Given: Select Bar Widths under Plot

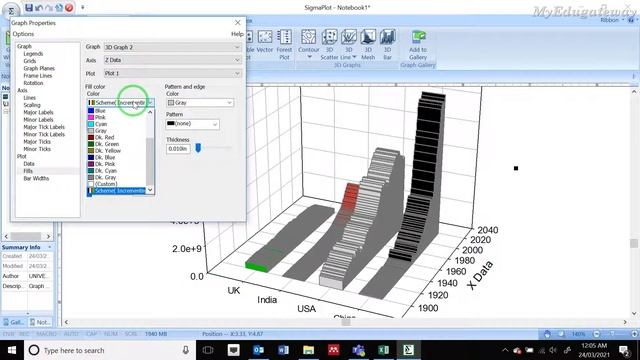Looking at the screenshot, I should coord(36,178).
